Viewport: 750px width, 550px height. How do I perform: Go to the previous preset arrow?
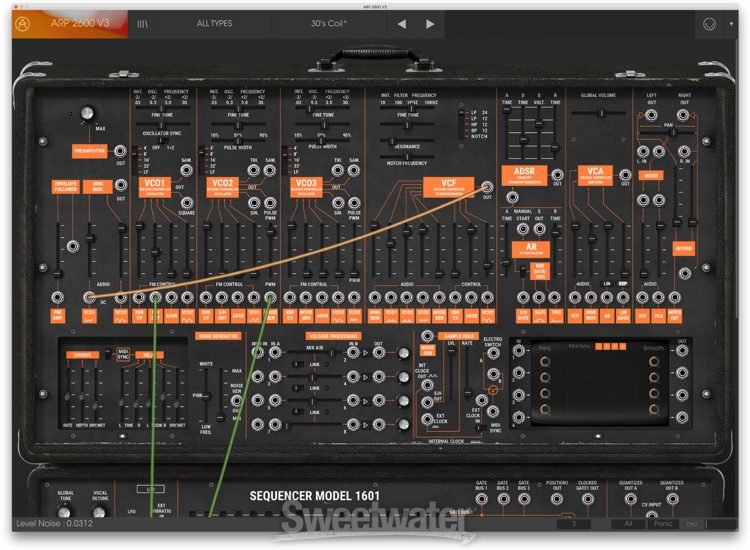click(x=402, y=23)
